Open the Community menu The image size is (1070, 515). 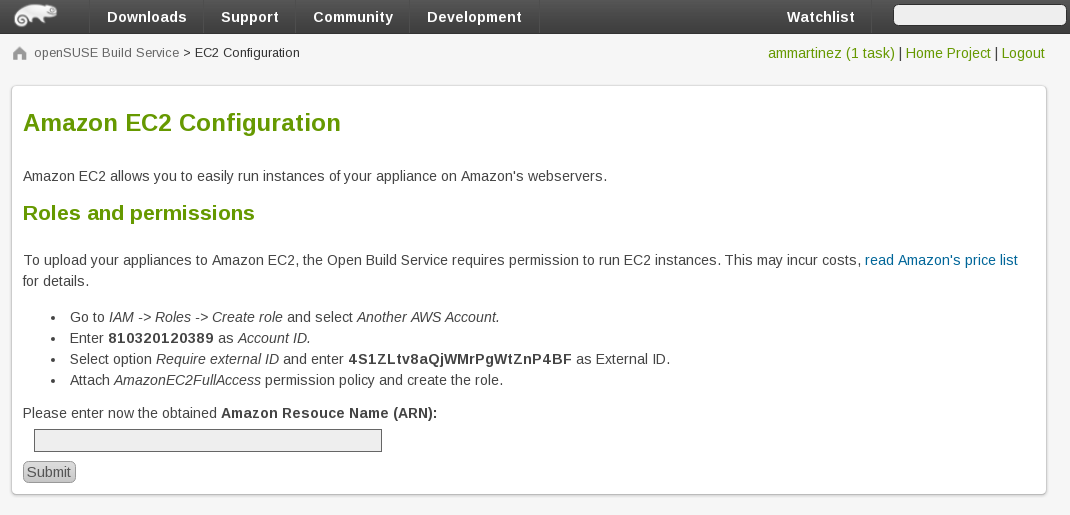click(x=353, y=17)
